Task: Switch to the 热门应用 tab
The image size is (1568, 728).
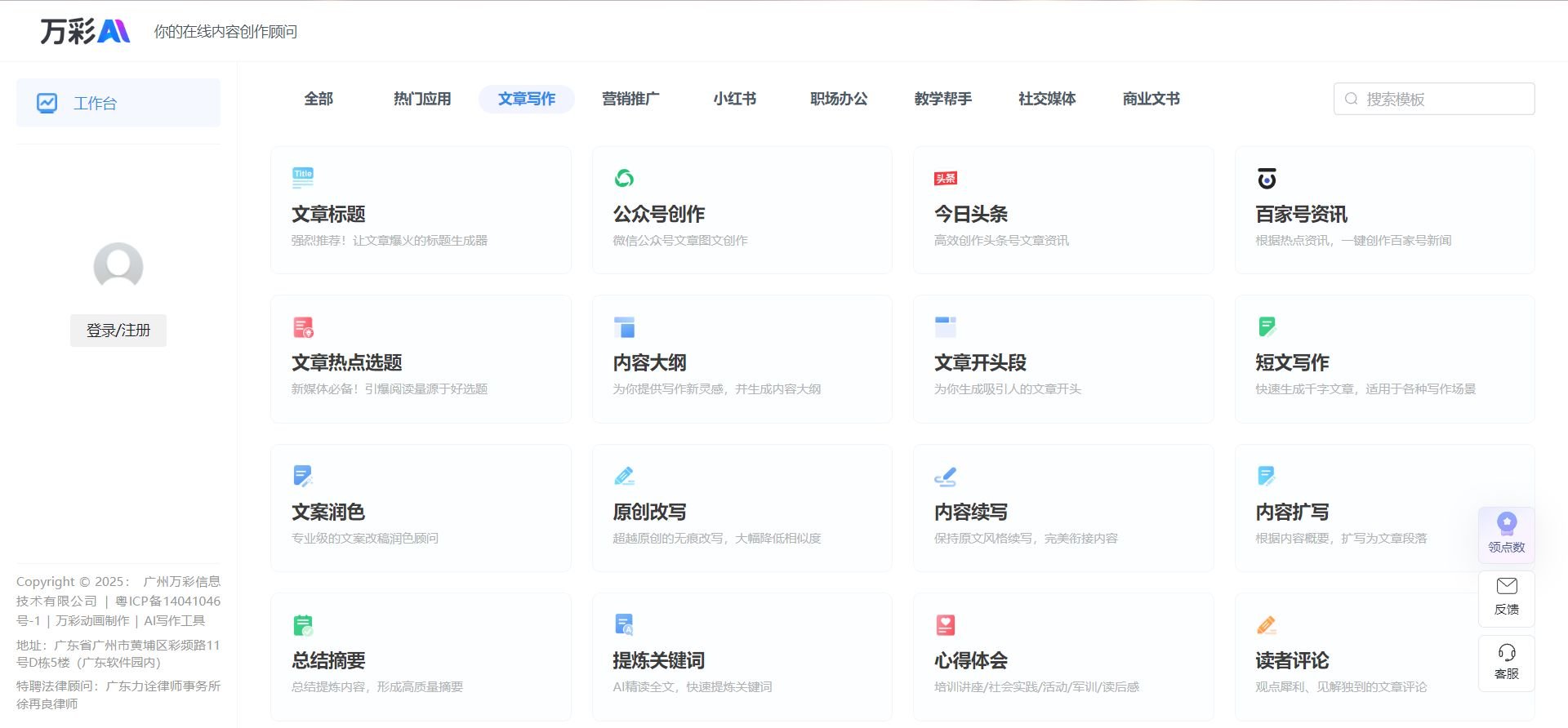Action: point(422,99)
